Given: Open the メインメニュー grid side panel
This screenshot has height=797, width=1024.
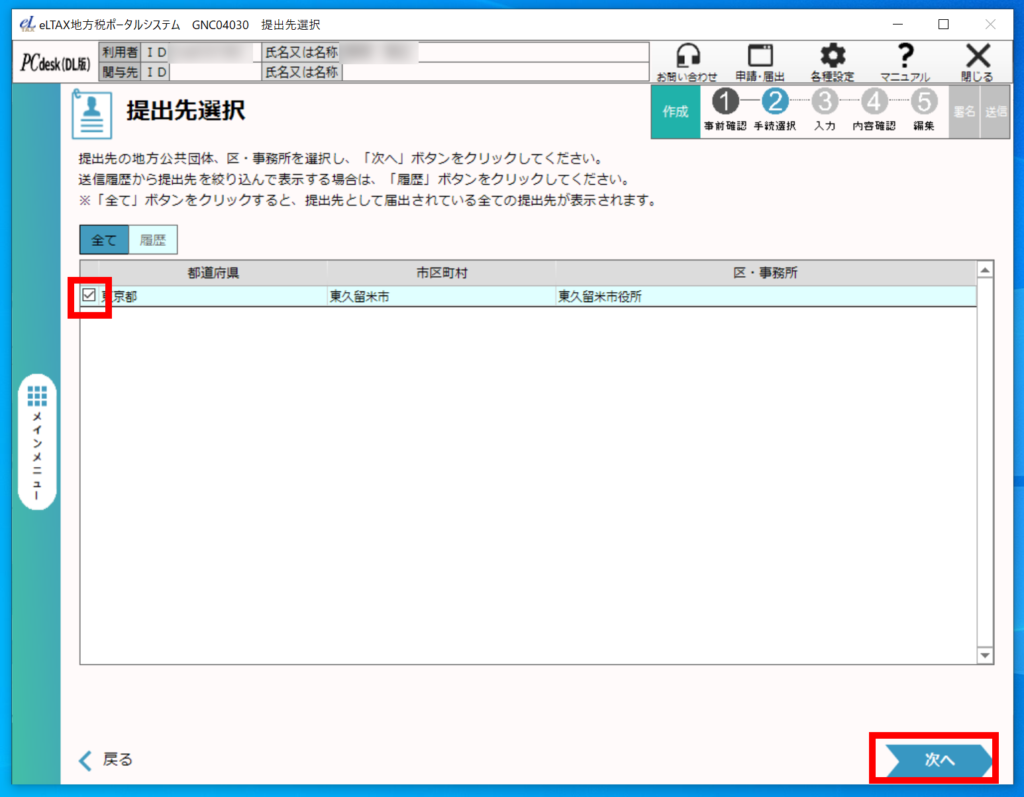Looking at the screenshot, I should point(37,442).
